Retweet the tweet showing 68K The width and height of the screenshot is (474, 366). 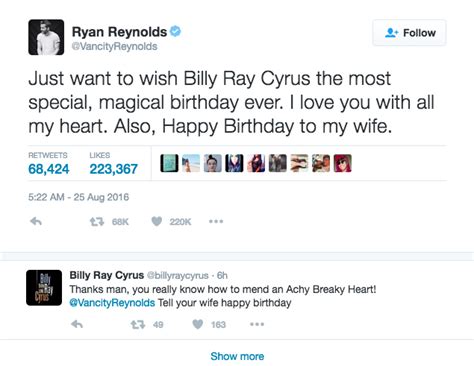[x=97, y=221]
